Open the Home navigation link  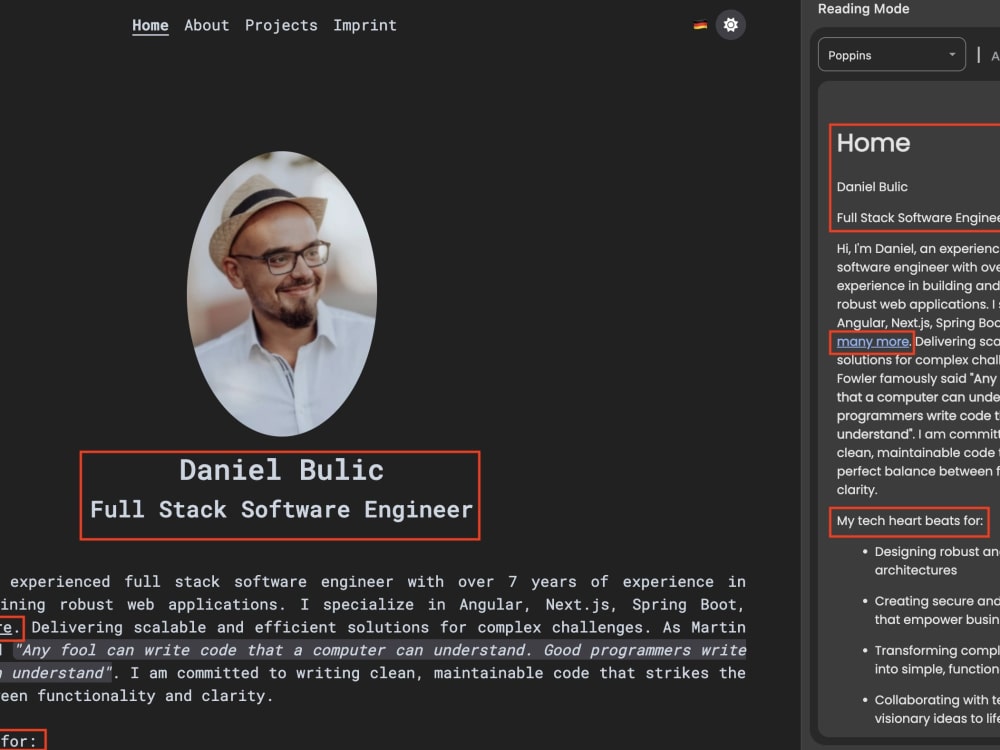tap(150, 26)
